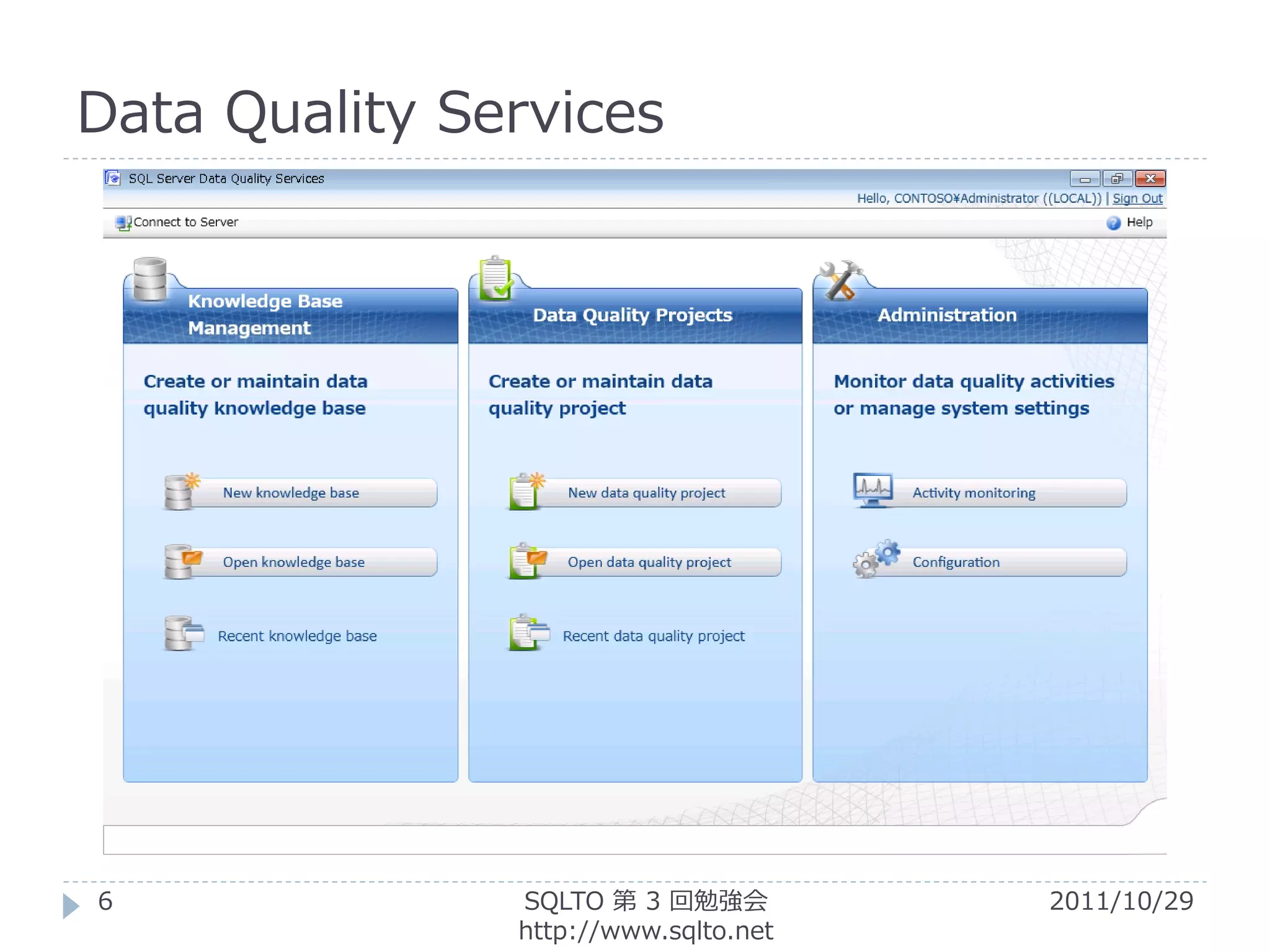
Task: Select Recent knowledge base
Action: coord(297,636)
